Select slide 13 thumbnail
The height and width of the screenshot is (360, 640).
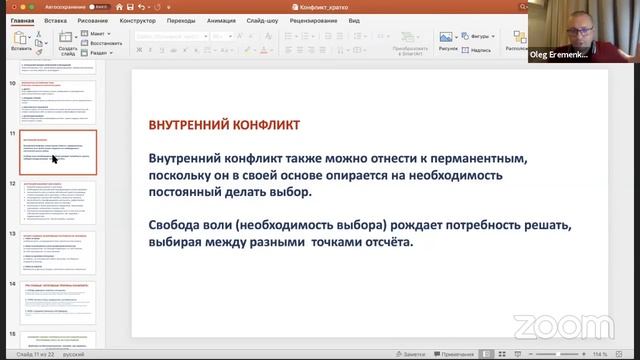(58, 253)
